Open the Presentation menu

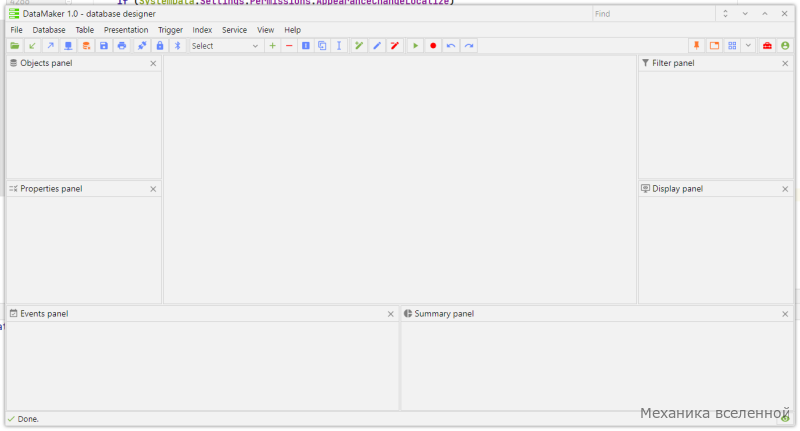pyautogui.click(x=126, y=30)
